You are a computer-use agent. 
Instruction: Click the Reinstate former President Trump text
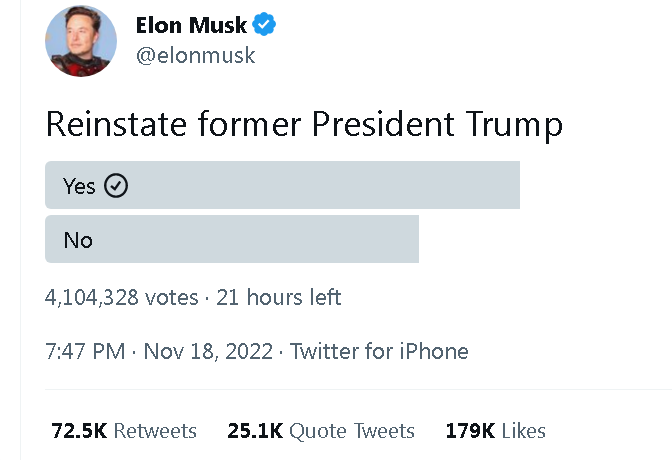coord(304,124)
